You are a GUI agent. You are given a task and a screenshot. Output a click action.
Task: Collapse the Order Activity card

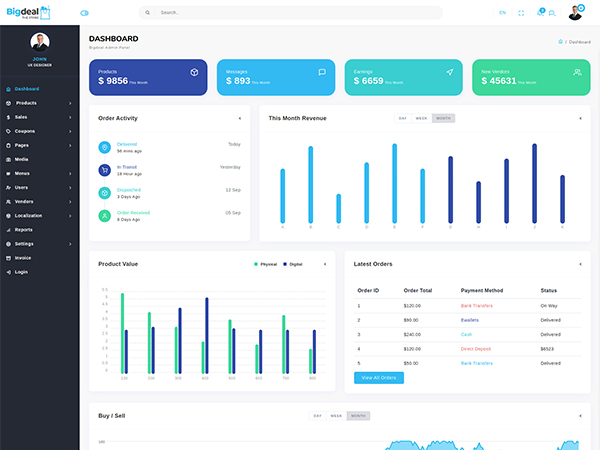[241, 118]
